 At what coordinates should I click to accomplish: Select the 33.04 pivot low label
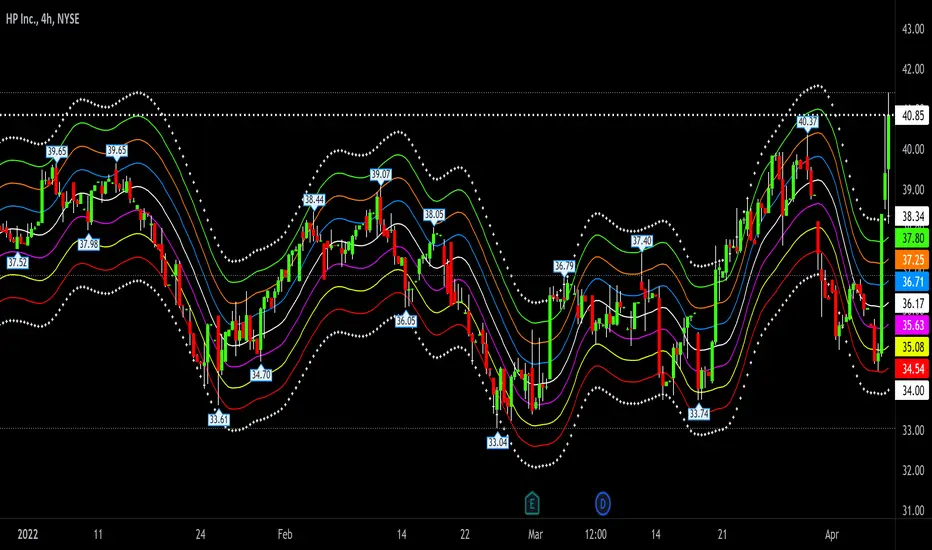498,442
